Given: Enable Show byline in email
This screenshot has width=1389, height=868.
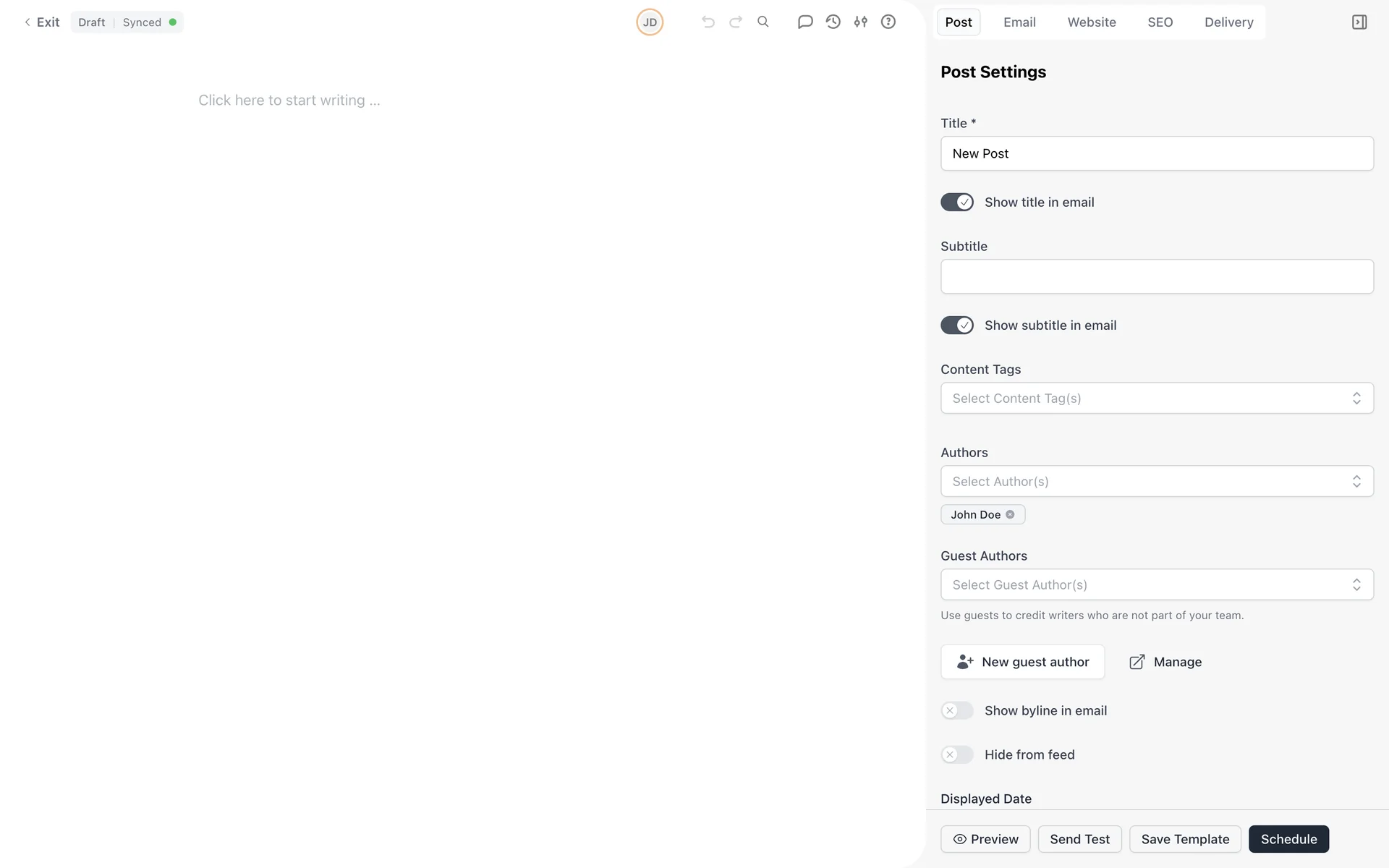Looking at the screenshot, I should (957, 711).
